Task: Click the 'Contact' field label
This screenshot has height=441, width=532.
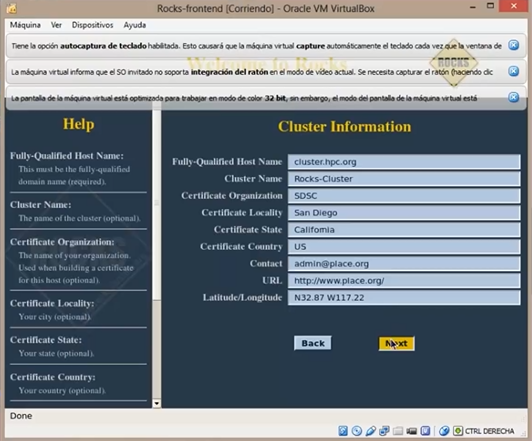Action: 266,264
